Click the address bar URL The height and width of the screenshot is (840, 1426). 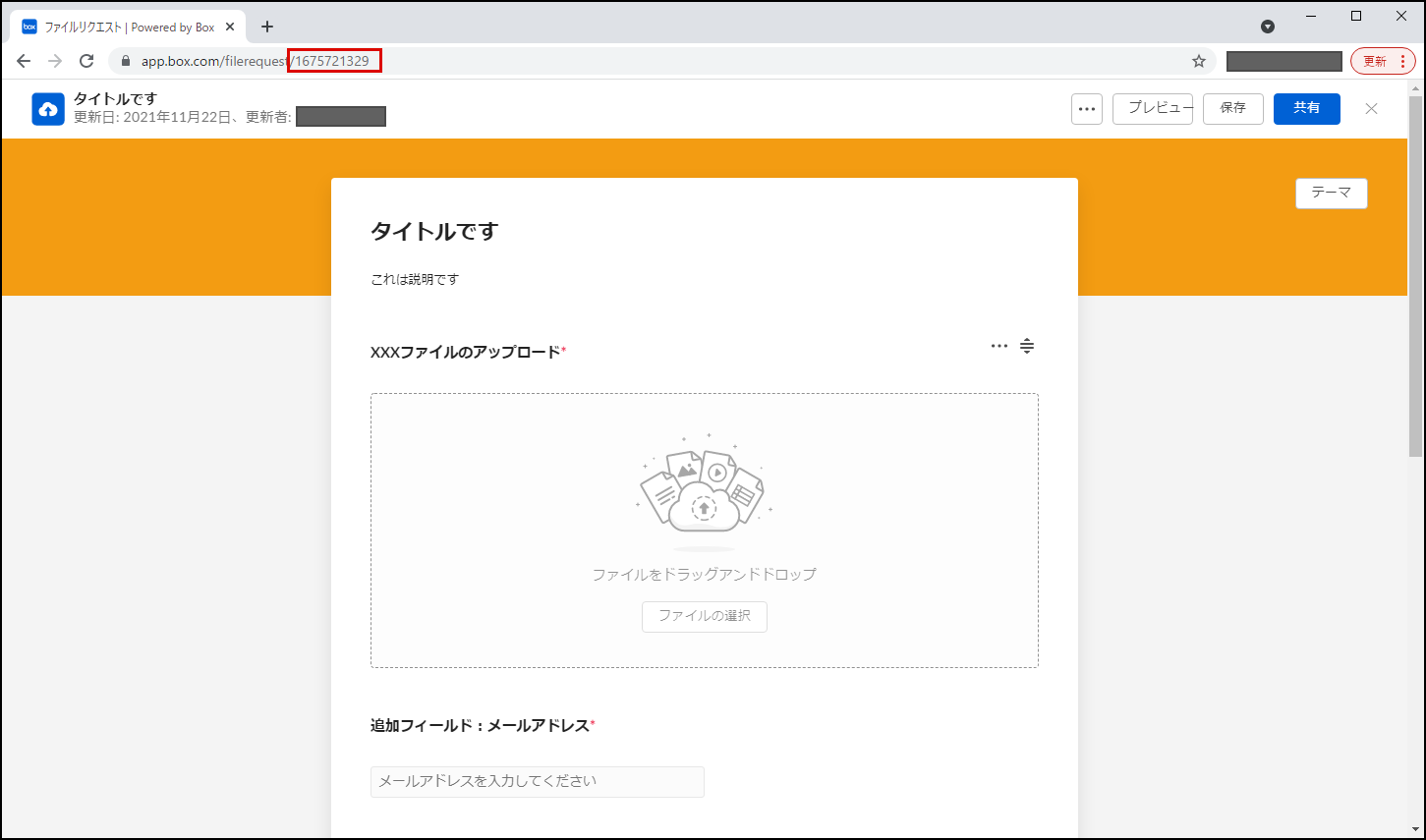pyautogui.click(x=256, y=61)
